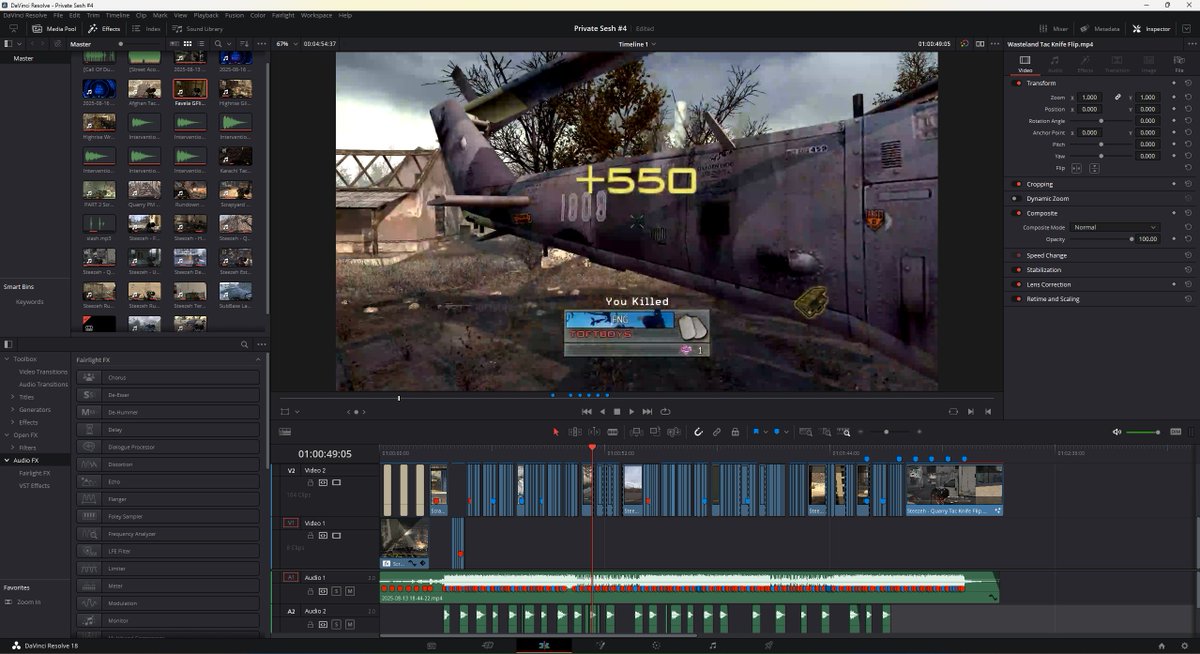Activate the Dynamic Trim Mode tool
This screenshot has width=1200, height=654.
click(x=593, y=432)
